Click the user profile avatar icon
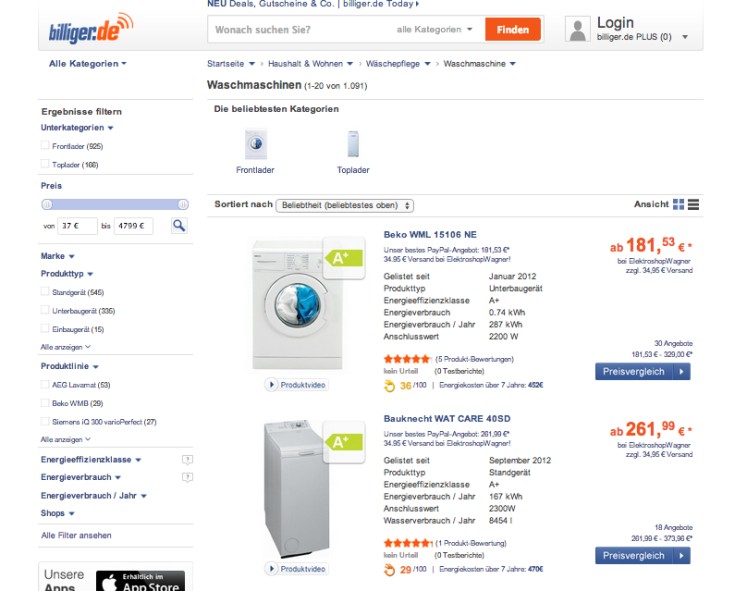Viewport: 747px width, 591px height. point(577,30)
